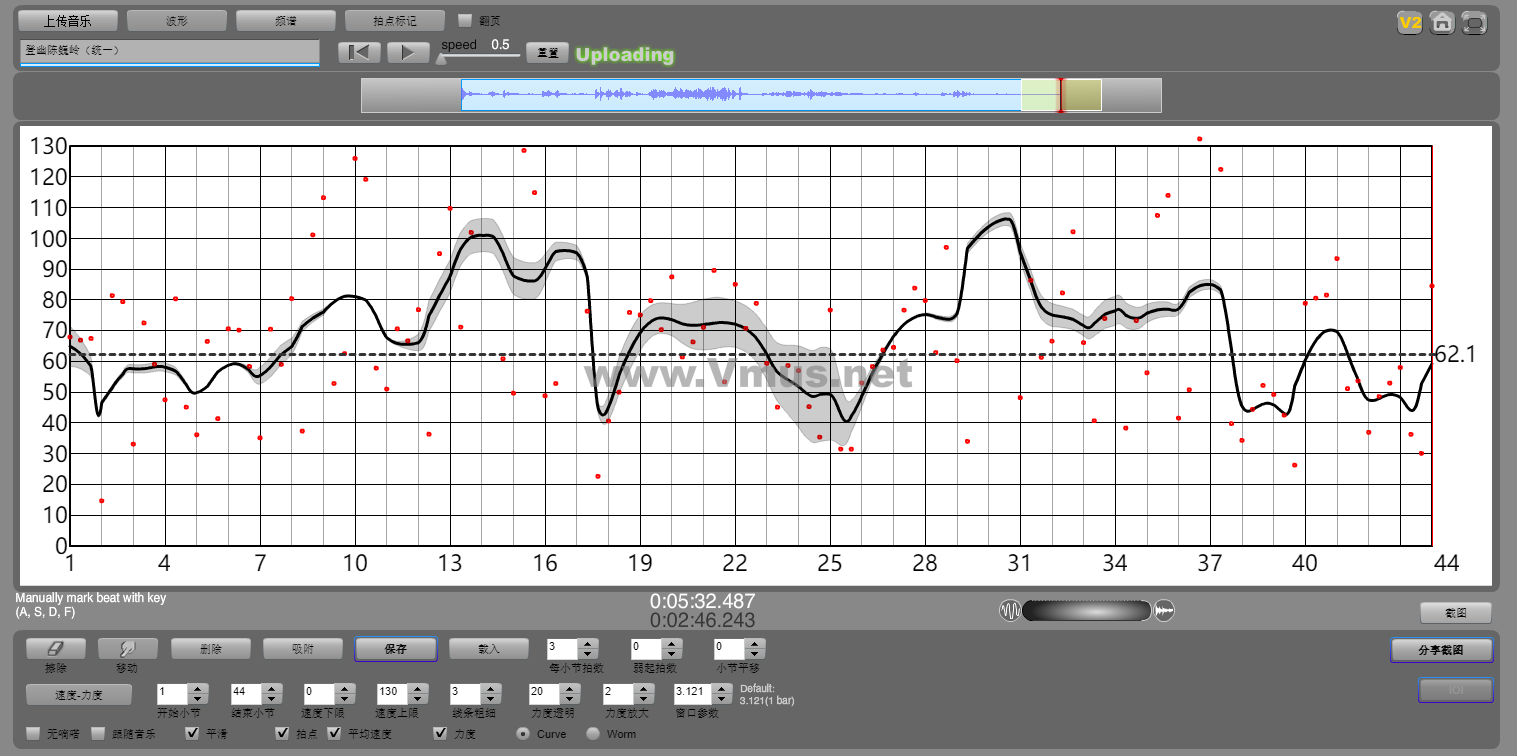This screenshot has width=1517, height=756.
Task: Click the playhead marker in waveform overview
Action: coord(1060,95)
